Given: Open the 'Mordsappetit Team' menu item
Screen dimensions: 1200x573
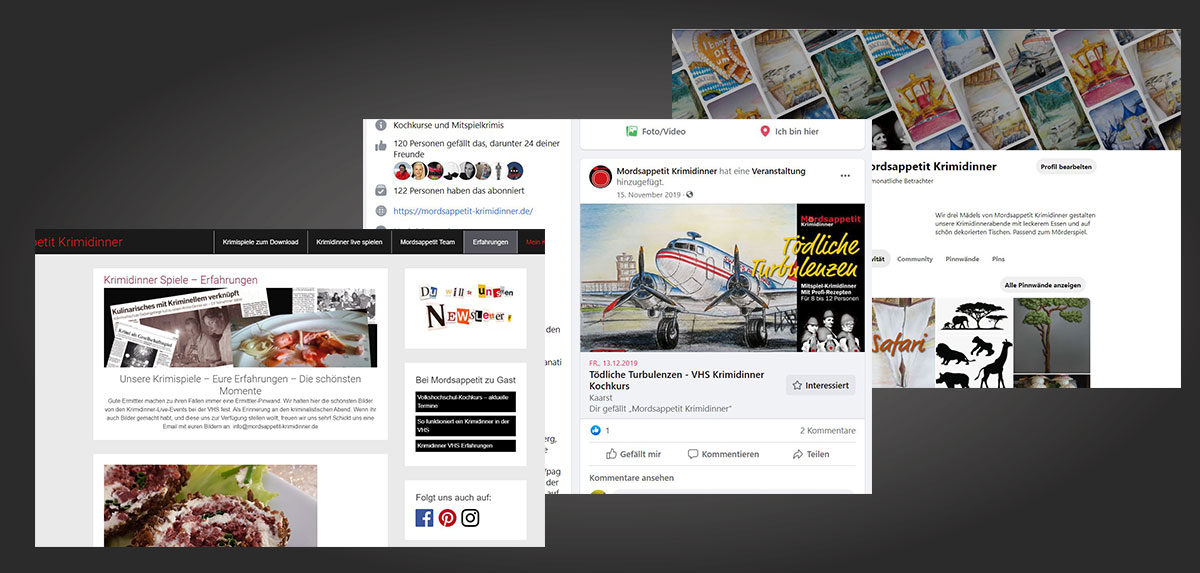Looking at the screenshot, I should coord(427,242).
